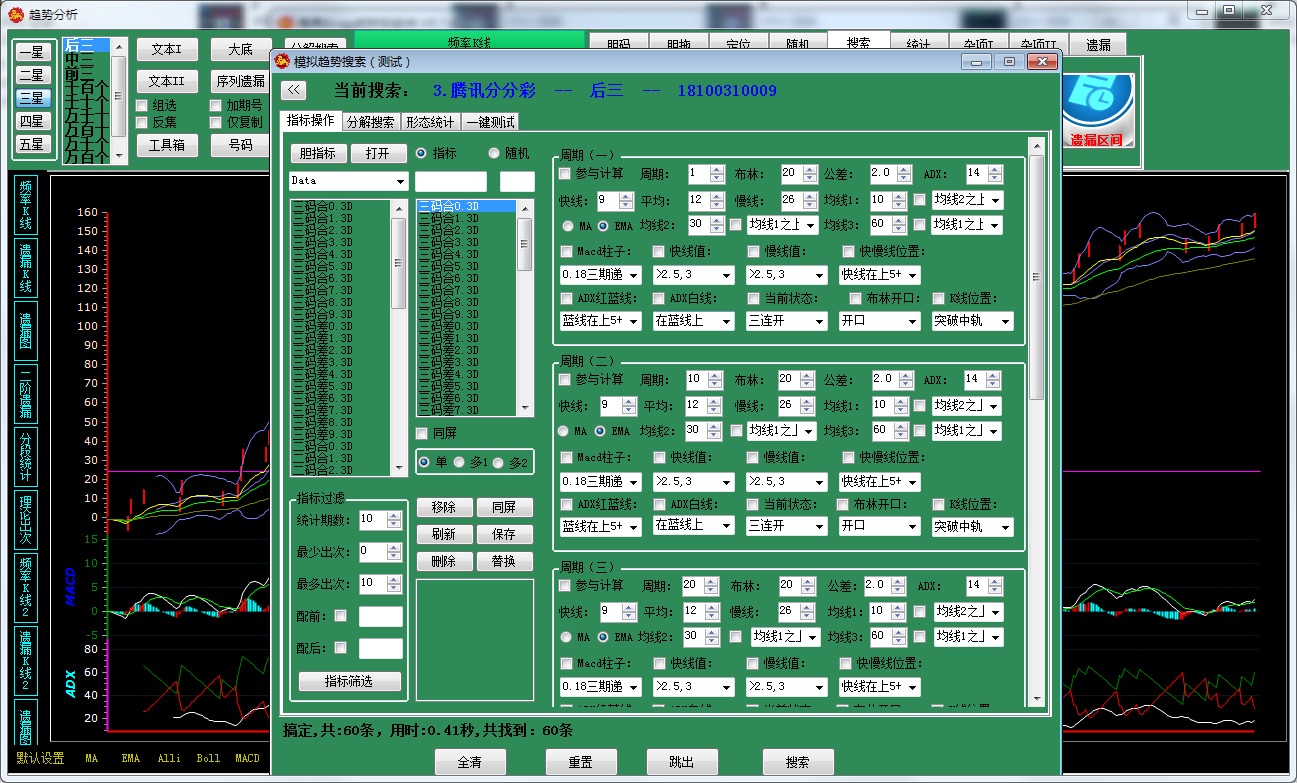Click the << collapse arrow button
The image size is (1297, 783).
click(x=293, y=90)
